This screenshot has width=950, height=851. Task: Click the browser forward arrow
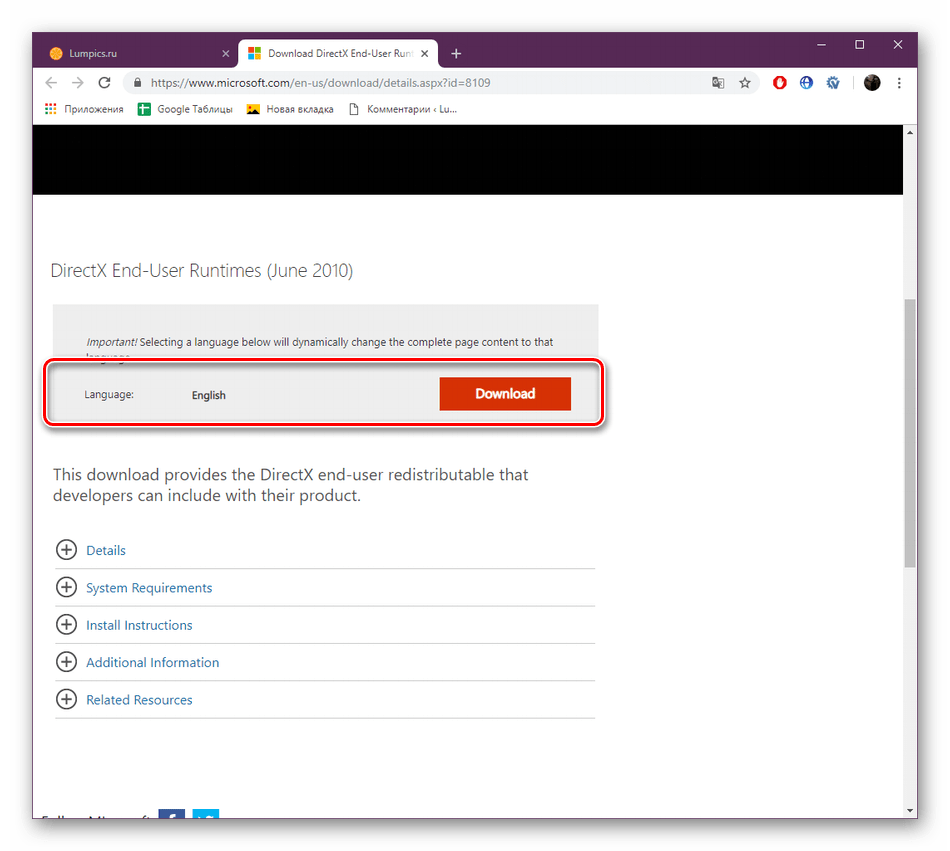(78, 83)
